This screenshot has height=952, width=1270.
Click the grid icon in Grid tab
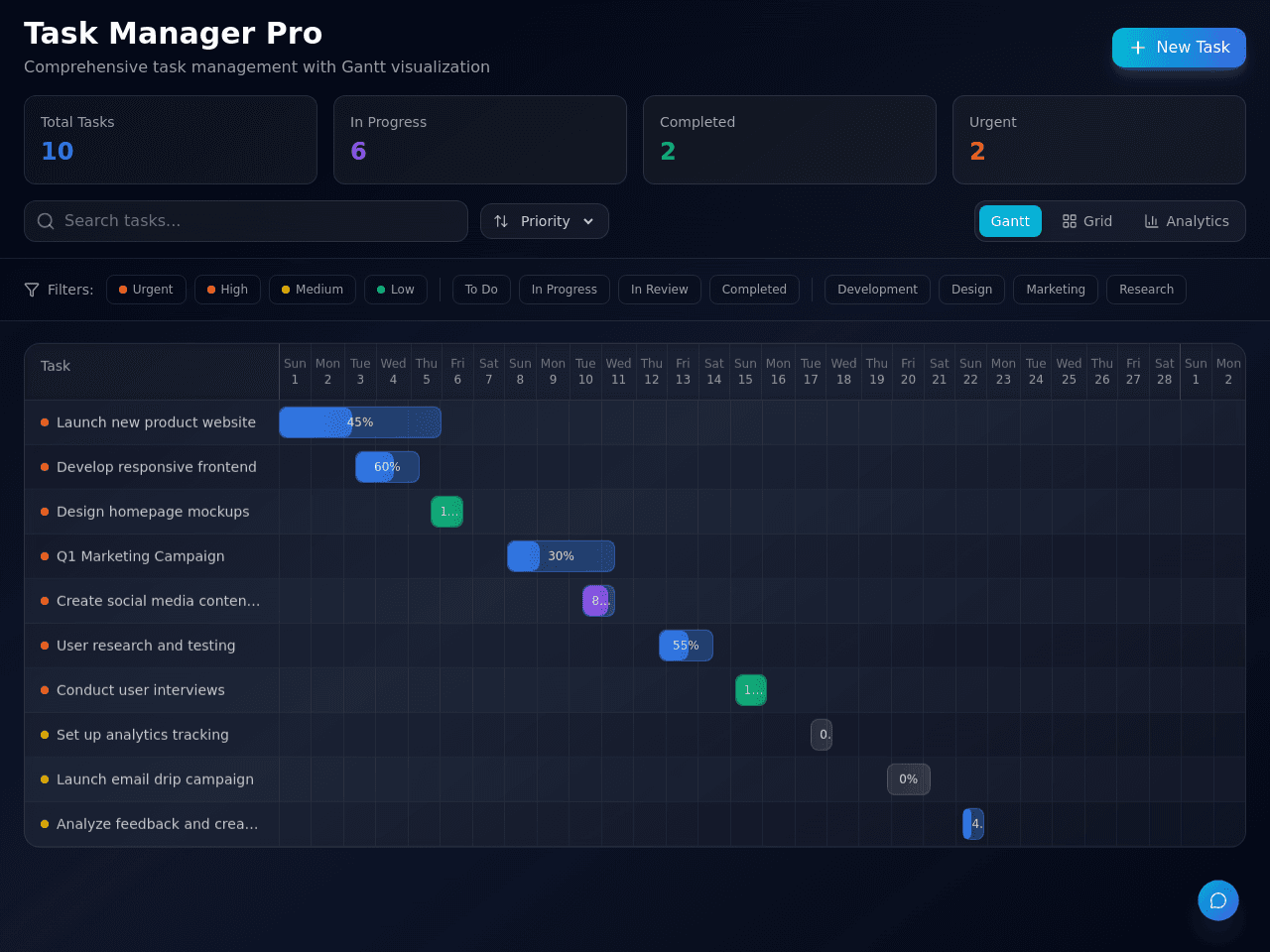pos(1070,221)
